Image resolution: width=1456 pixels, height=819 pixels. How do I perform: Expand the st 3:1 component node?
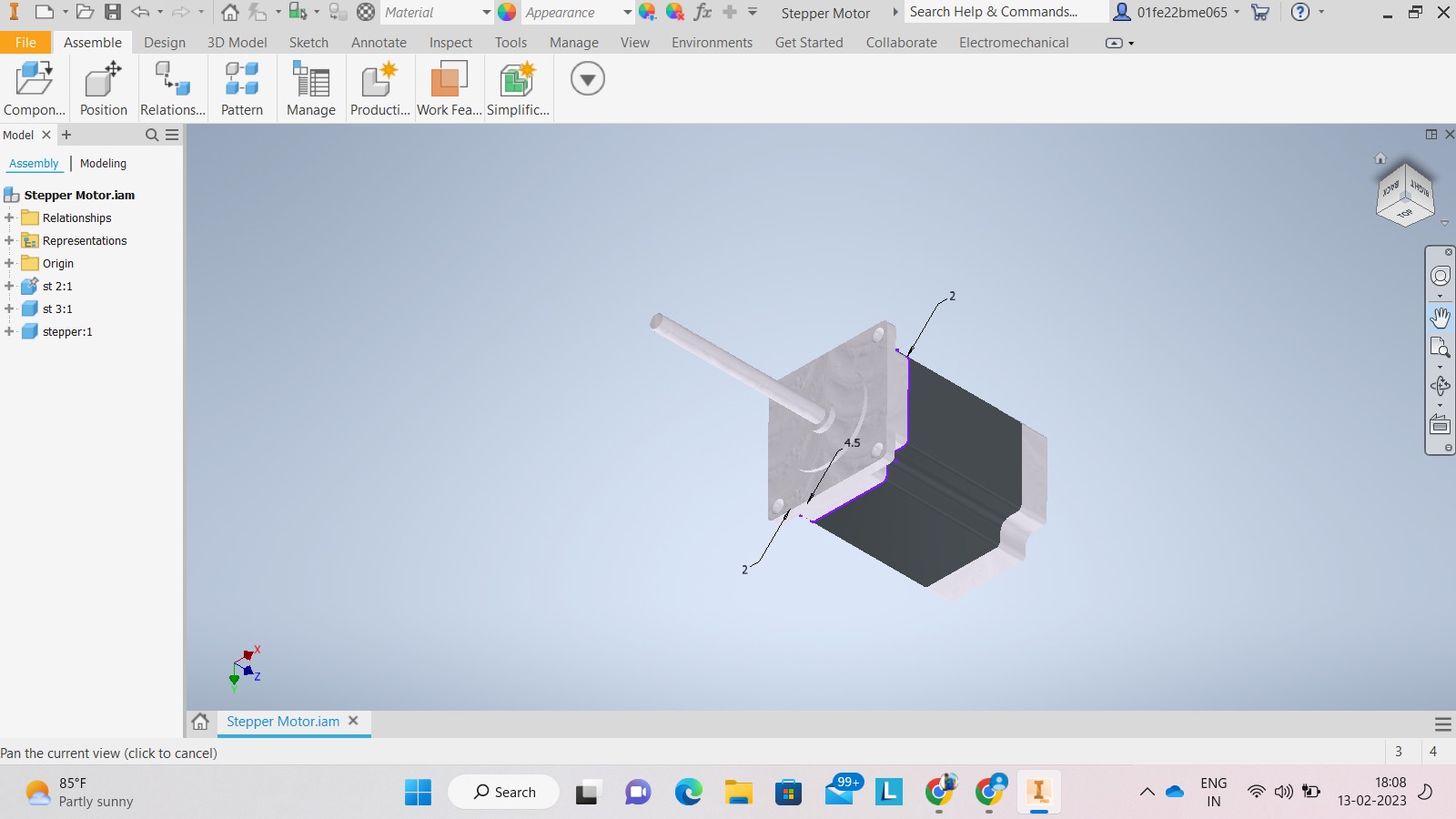(9, 308)
